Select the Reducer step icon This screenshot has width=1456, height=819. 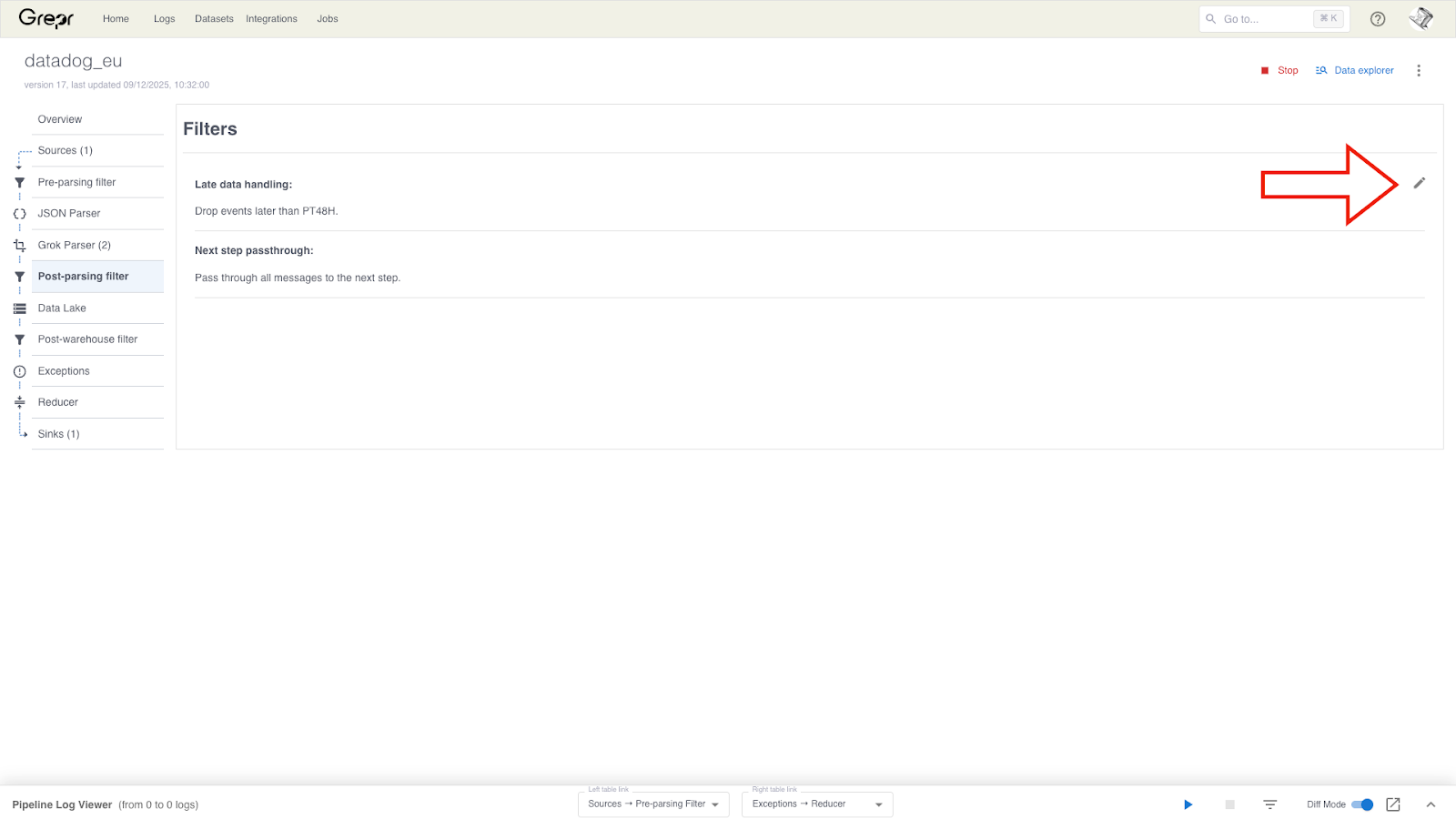point(19,402)
